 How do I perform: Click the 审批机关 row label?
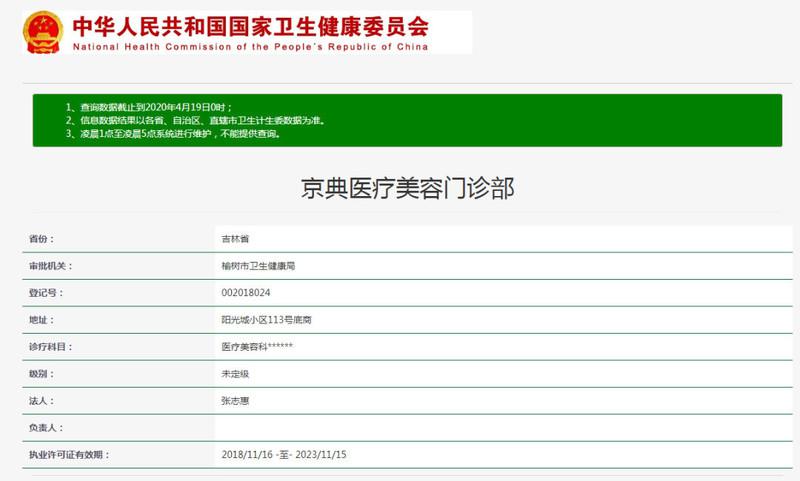tap(51, 266)
